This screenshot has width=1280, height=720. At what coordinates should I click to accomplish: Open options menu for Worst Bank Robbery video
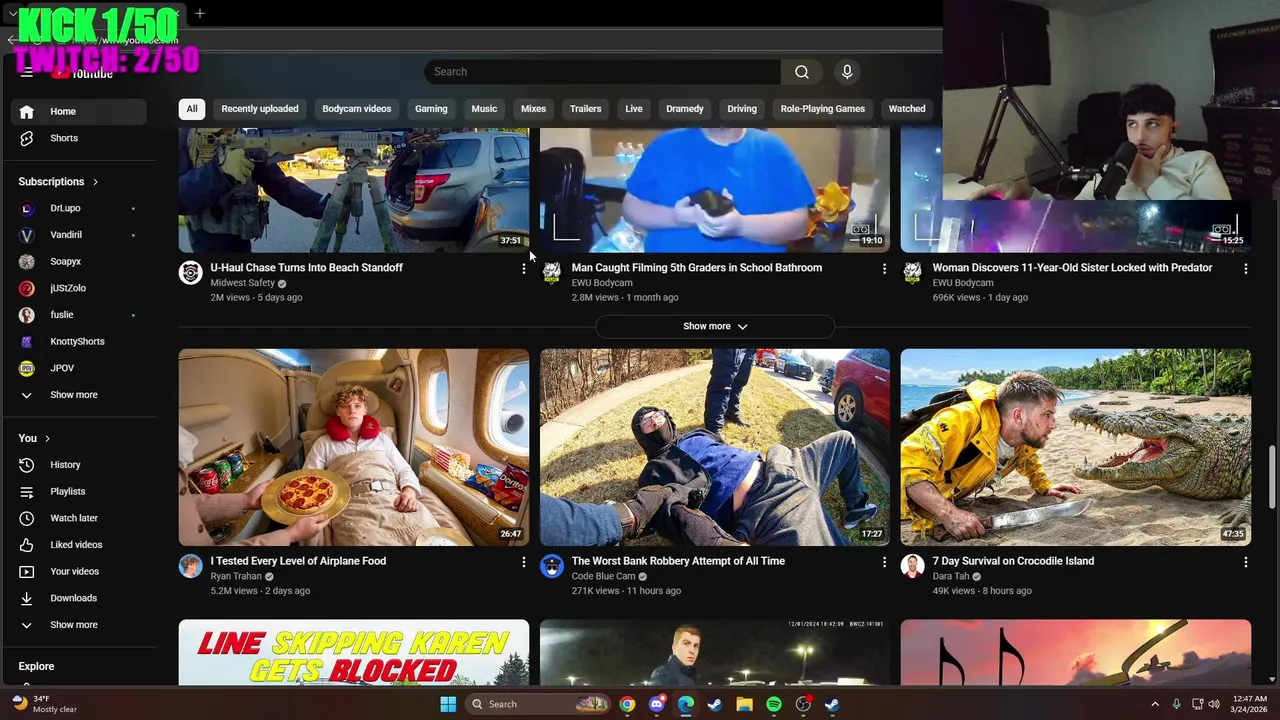884,562
